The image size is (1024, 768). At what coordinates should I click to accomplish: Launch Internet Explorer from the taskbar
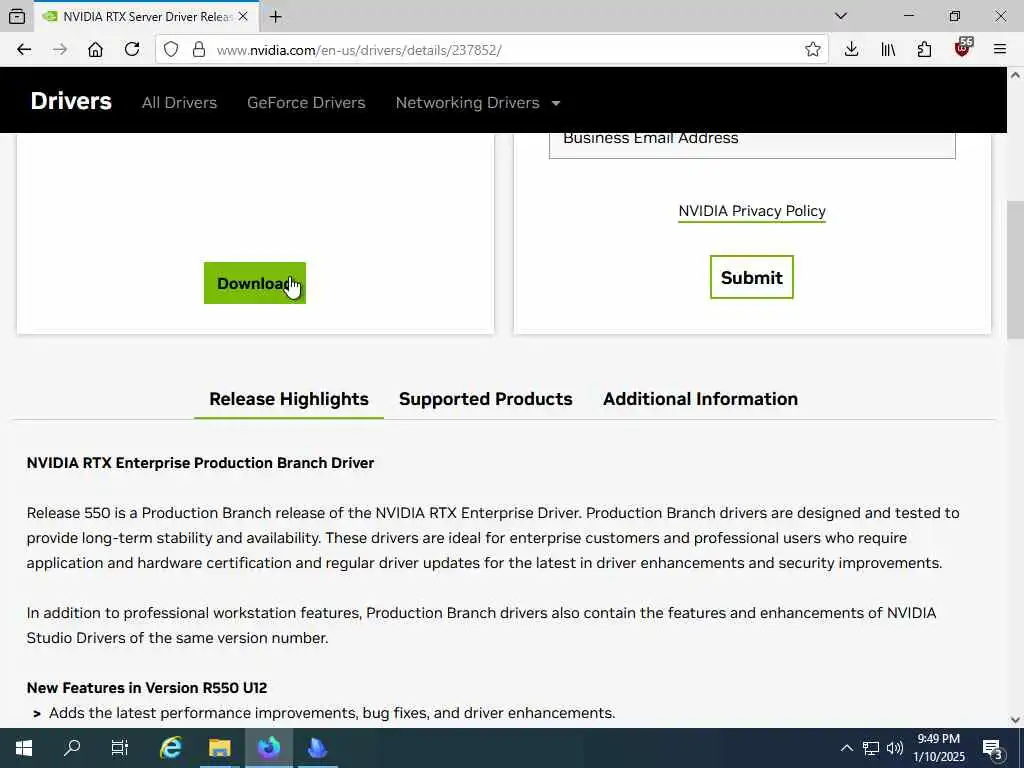[x=170, y=748]
